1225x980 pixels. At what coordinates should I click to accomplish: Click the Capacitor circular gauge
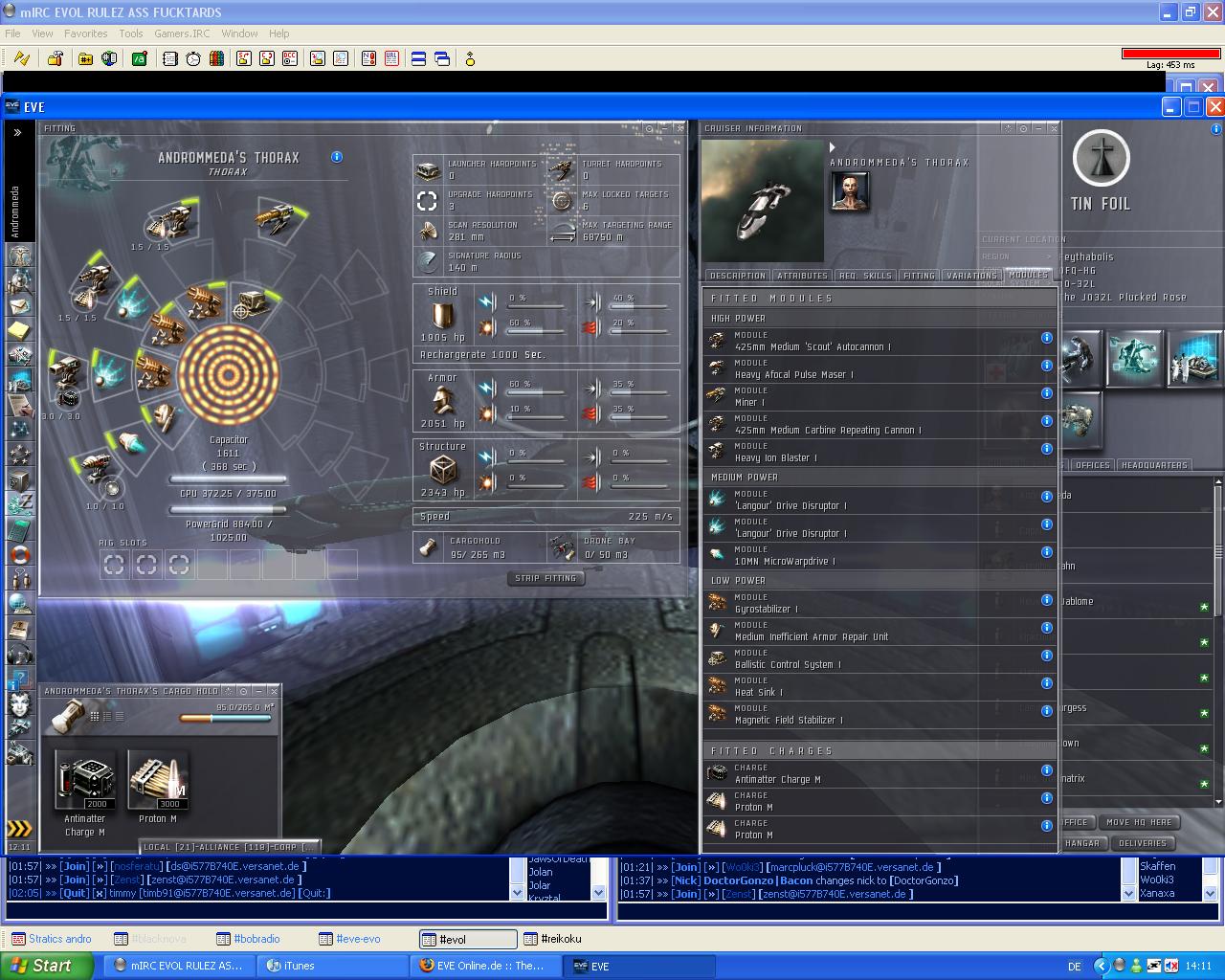click(228, 375)
